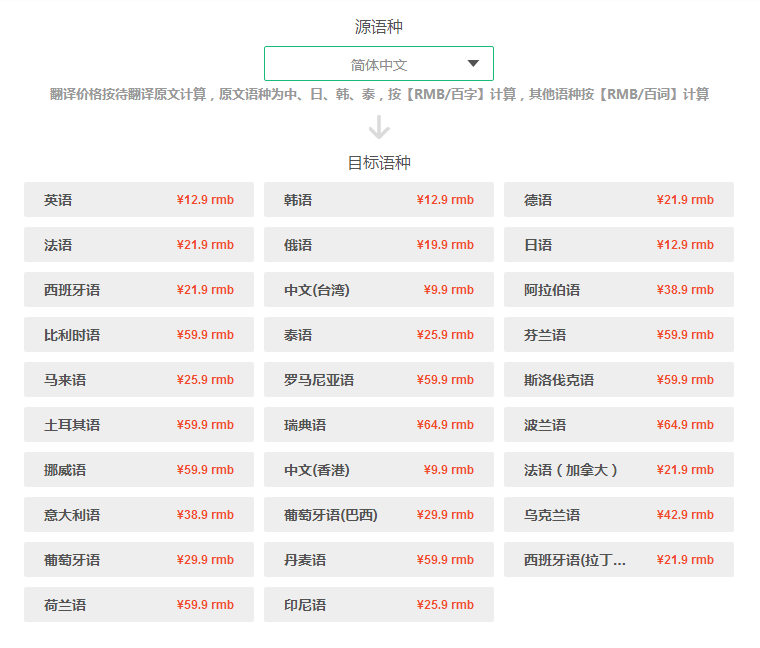Open the 源语种 source language dropdown
Viewport: 760px width, 648px height.
[378, 64]
